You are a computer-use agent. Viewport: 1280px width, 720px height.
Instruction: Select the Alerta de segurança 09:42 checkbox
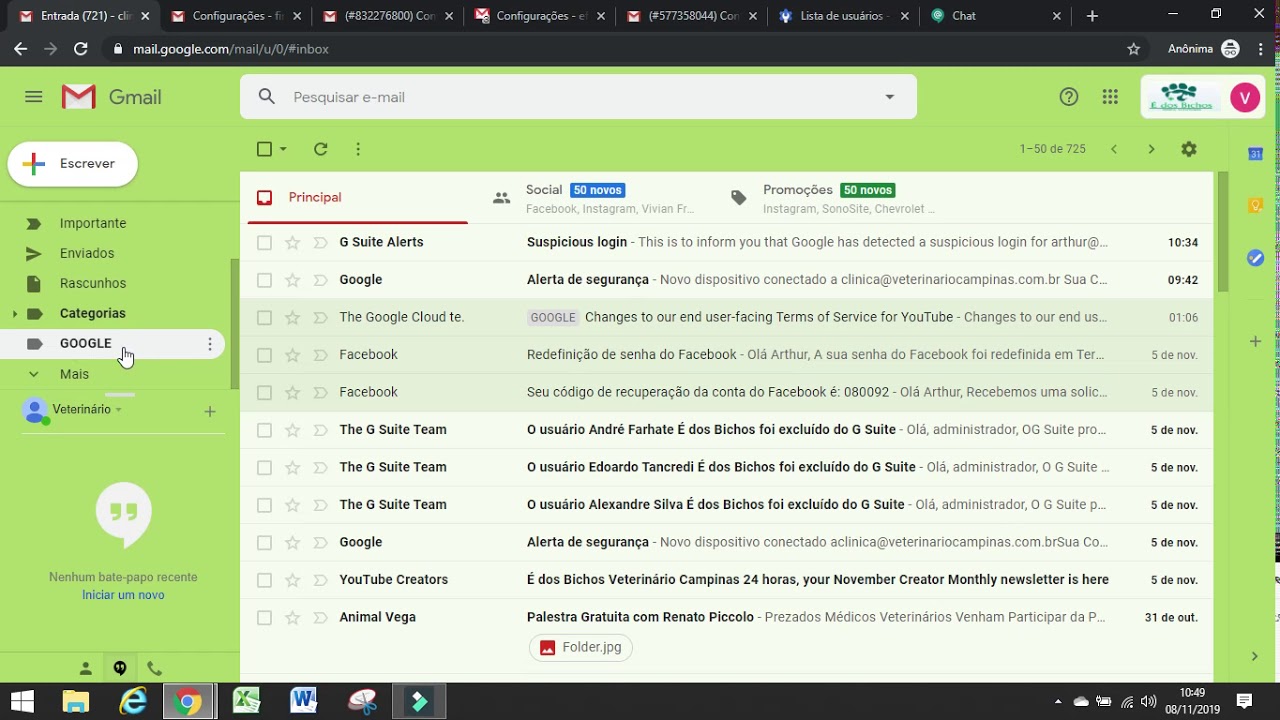point(264,280)
